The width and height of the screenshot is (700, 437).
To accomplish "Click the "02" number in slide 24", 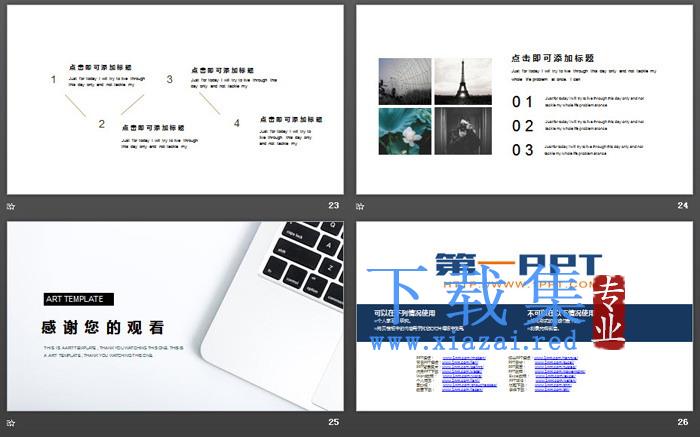I will [x=522, y=126].
